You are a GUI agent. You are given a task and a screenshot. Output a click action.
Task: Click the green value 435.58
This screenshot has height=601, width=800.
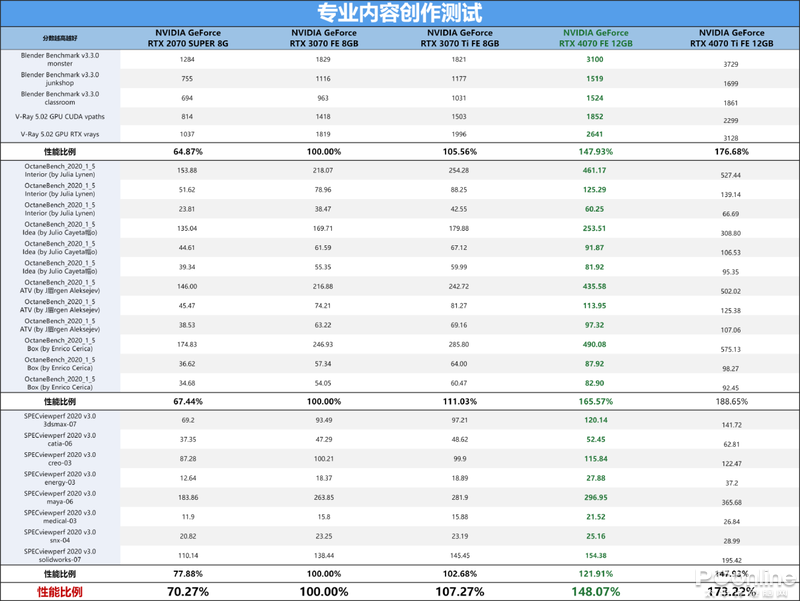pos(595,287)
